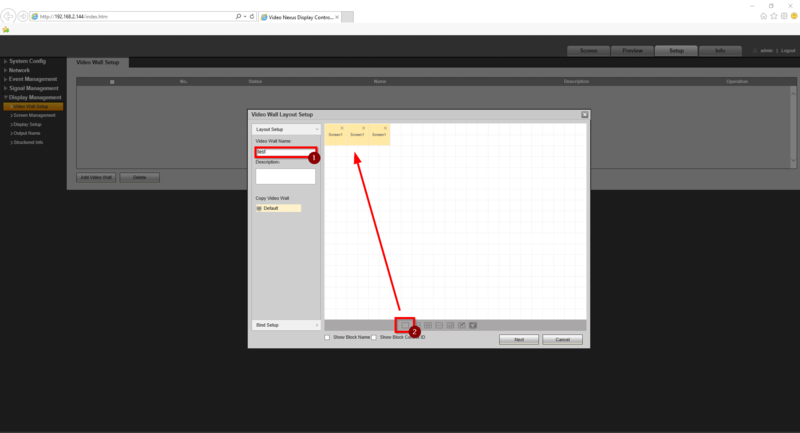Select the Video Wall Setup page tab
800x433 pixels.
click(x=97, y=62)
